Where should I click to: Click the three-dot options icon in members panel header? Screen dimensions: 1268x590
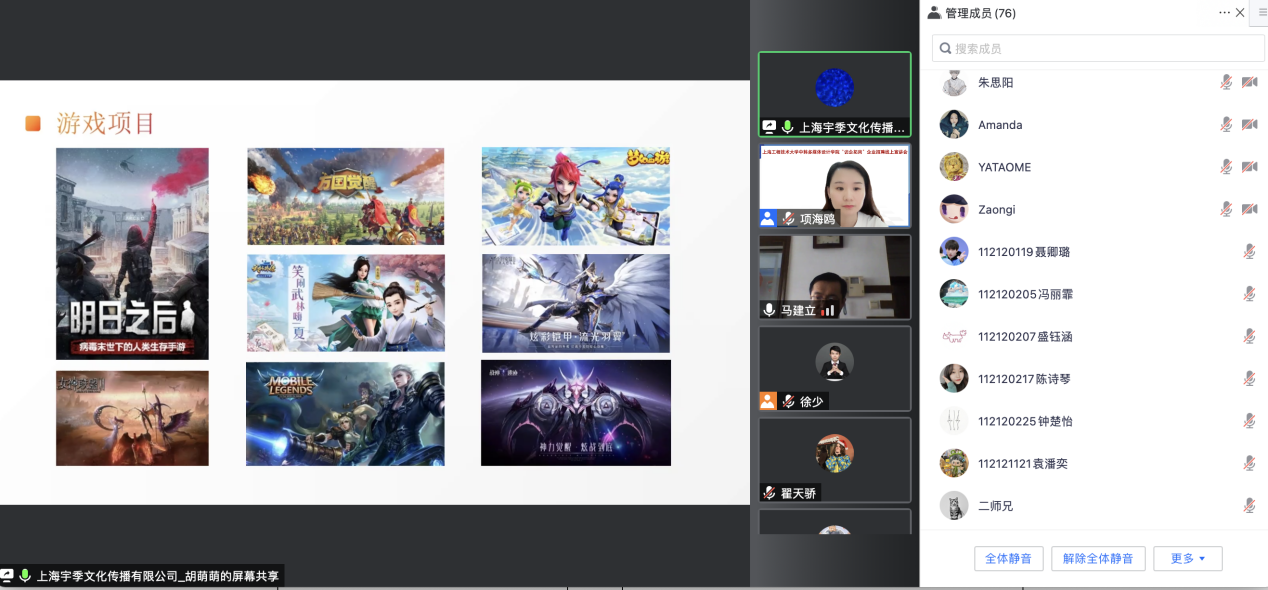click(1224, 13)
